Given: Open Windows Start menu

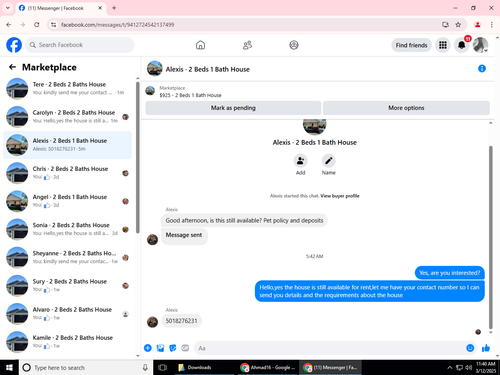Looking at the screenshot, I should pos(9,367).
